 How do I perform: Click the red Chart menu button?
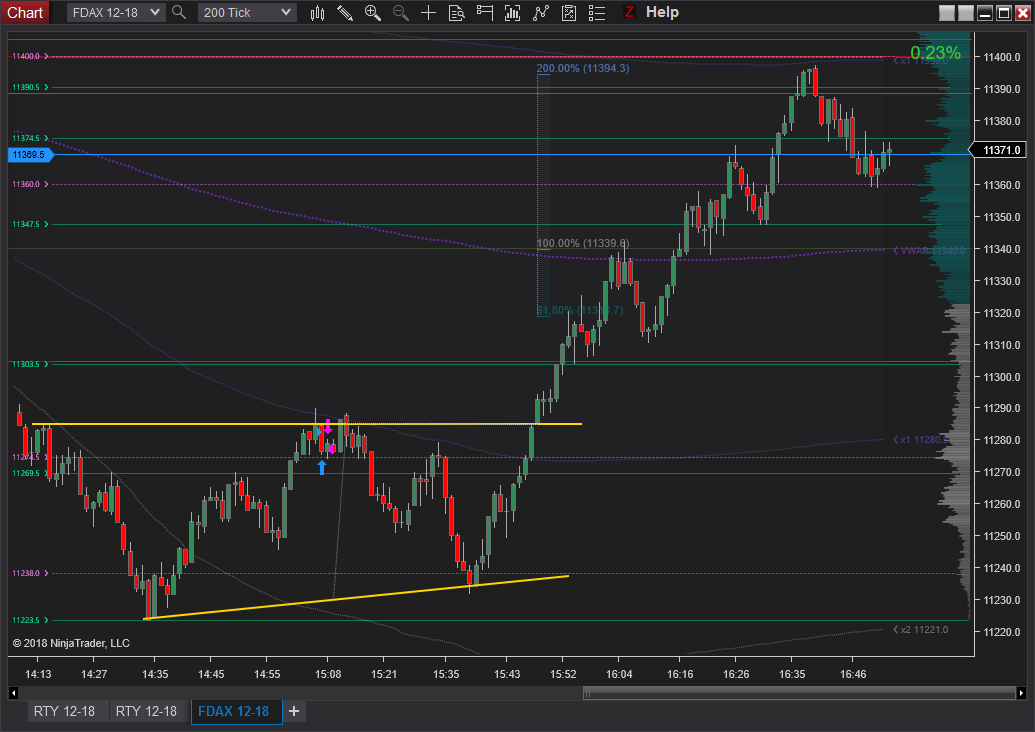click(24, 13)
